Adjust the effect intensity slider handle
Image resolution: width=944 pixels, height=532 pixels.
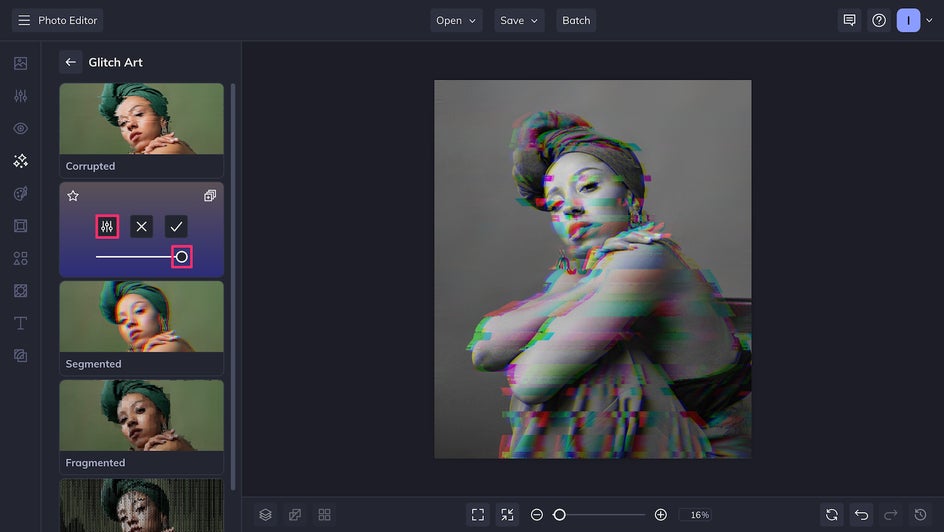182,257
